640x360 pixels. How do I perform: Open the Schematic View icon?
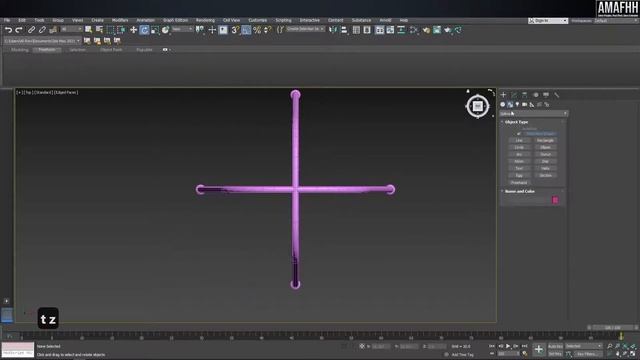[401, 30]
